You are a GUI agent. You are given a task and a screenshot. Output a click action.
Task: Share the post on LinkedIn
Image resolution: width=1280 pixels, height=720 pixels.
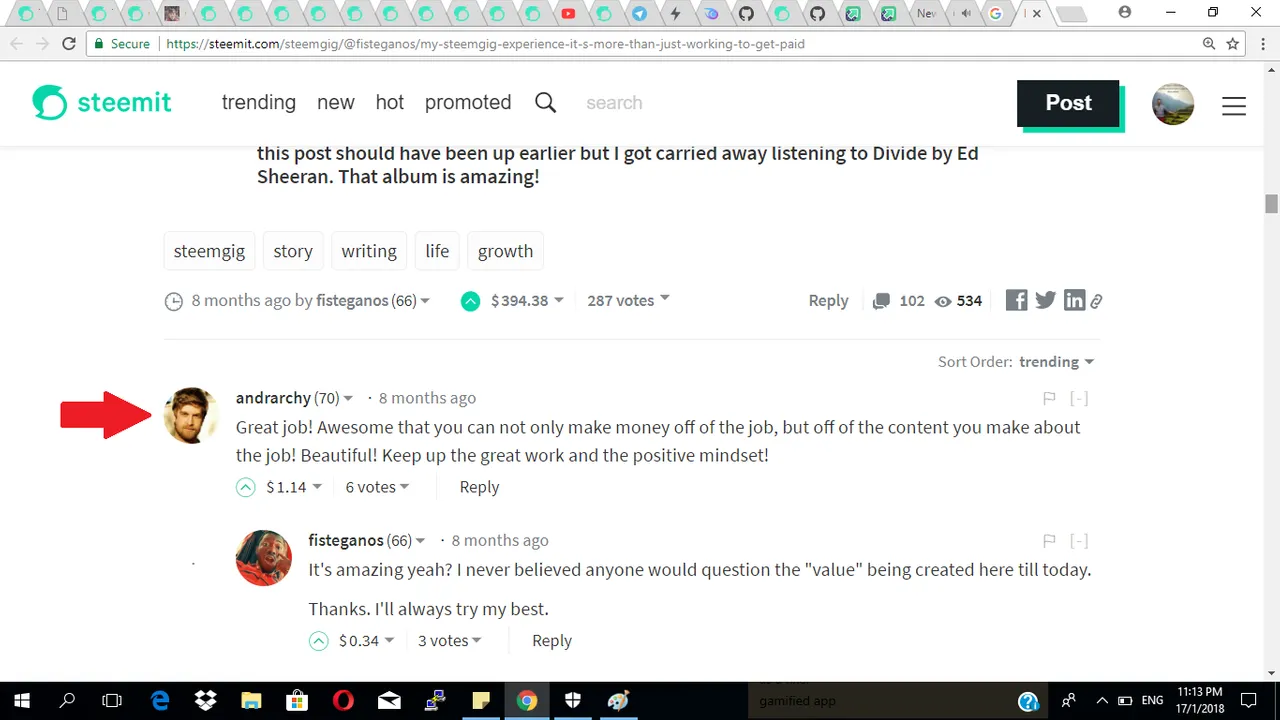[x=1074, y=300]
